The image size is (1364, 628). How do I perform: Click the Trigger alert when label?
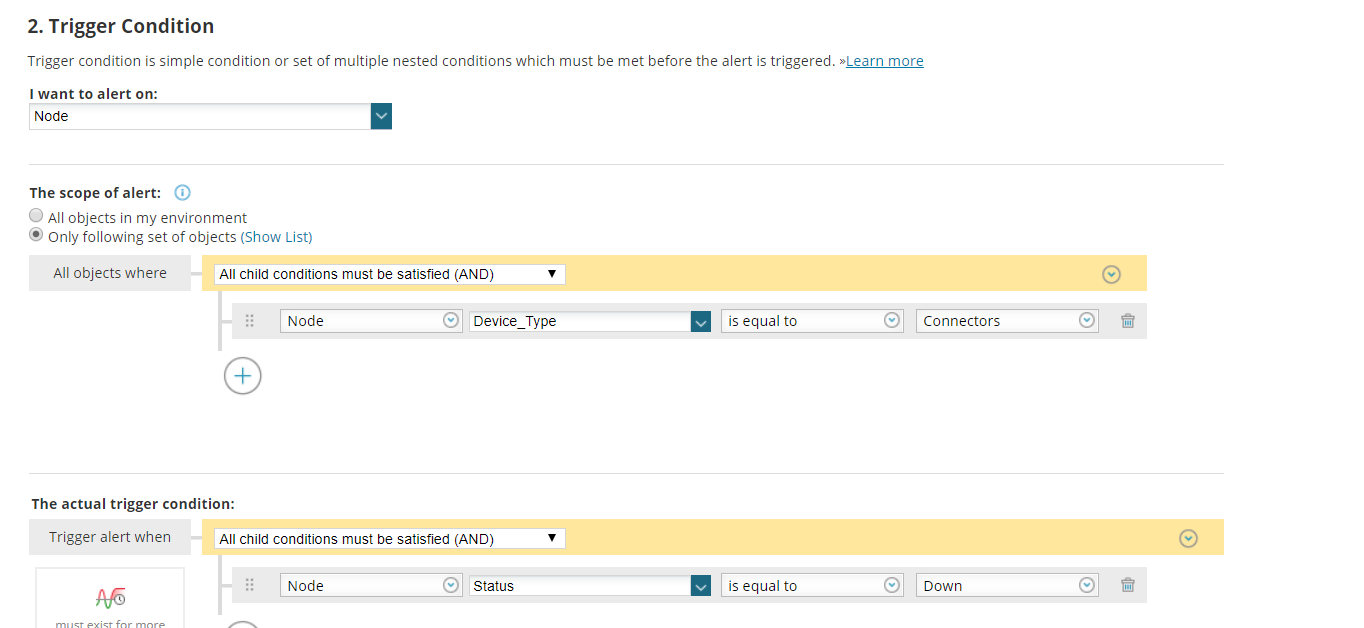click(x=110, y=537)
